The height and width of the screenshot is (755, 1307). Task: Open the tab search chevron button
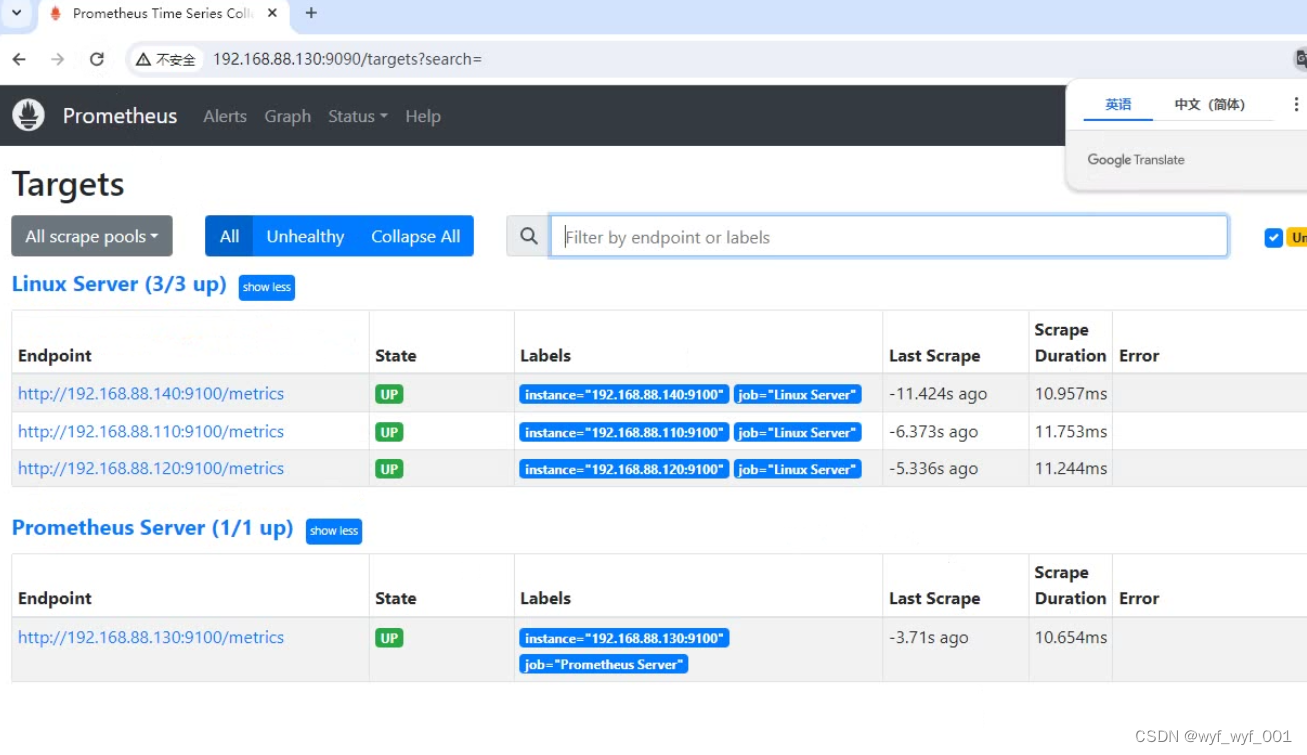coord(16,13)
